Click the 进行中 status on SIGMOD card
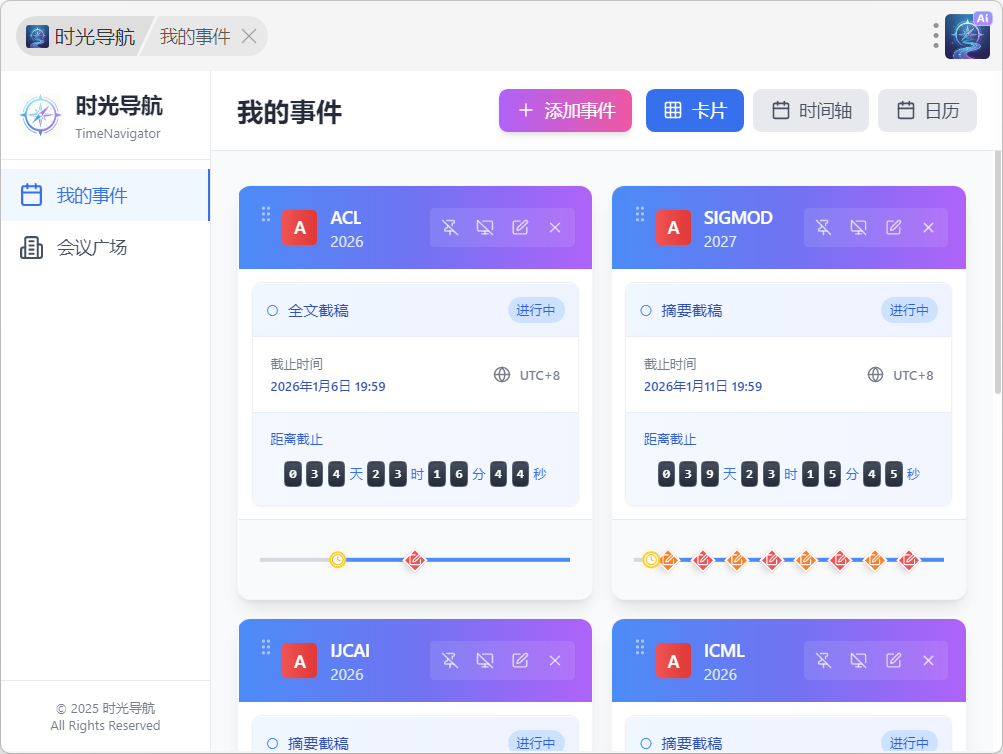This screenshot has width=1003, height=754. pyautogui.click(x=910, y=310)
